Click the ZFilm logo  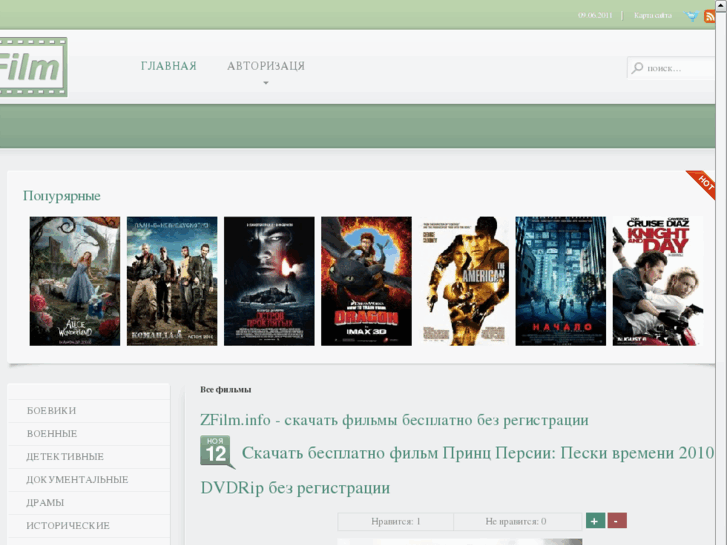coord(33,67)
